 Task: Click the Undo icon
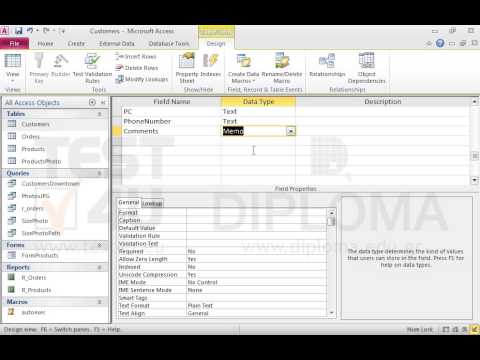coord(30,31)
